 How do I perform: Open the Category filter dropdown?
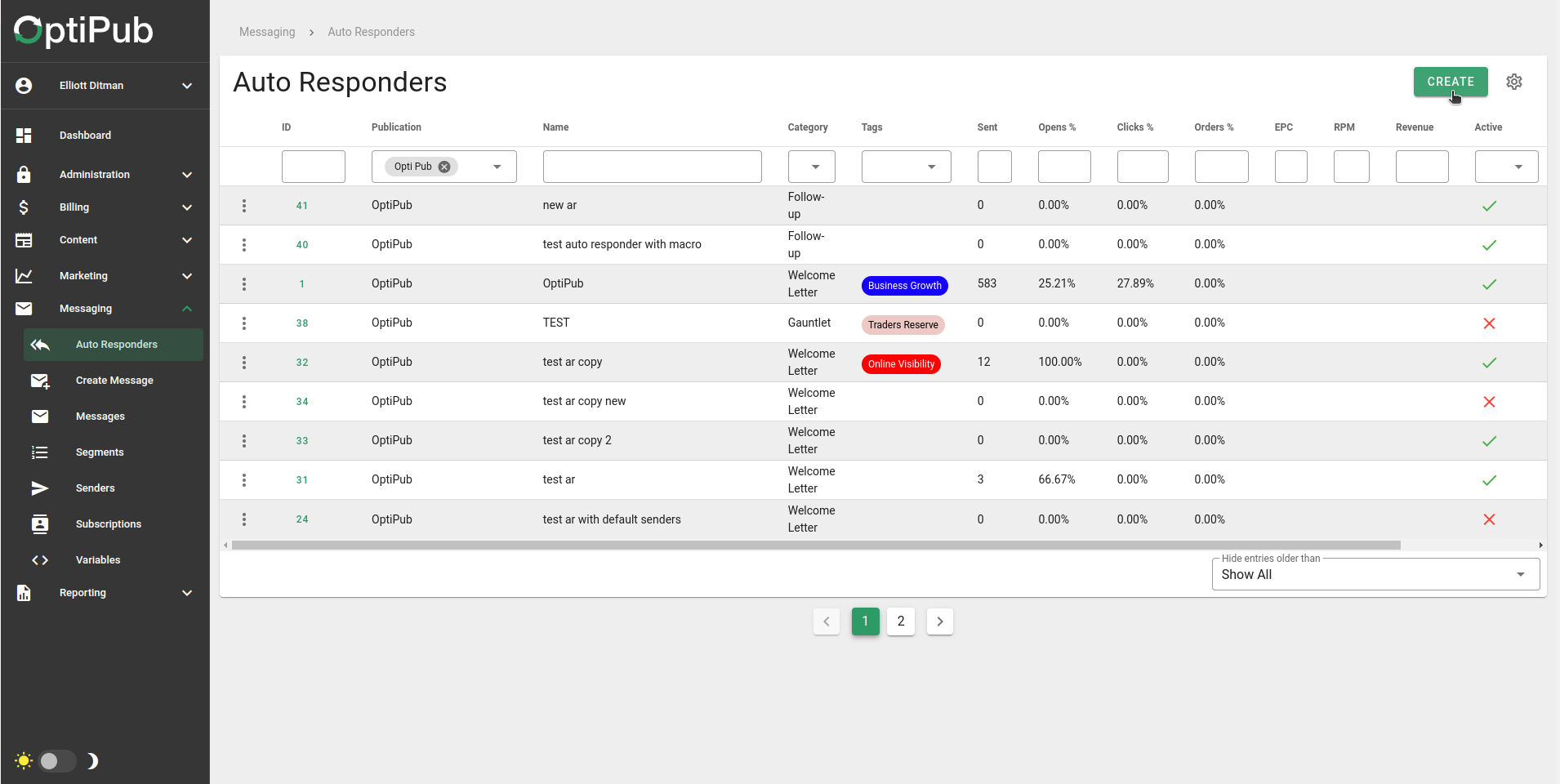(x=812, y=167)
